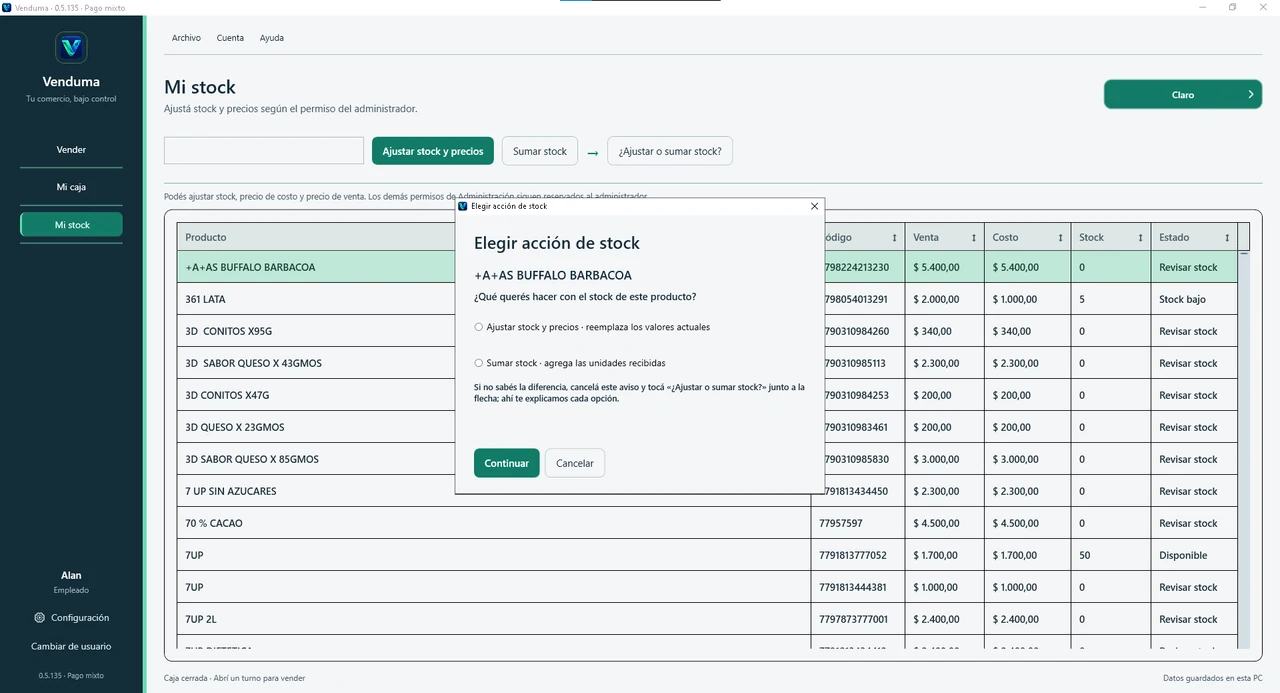Sort the table by the Código sort arrows
The height and width of the screenshot is (693, 1280).
coord(894,238)
